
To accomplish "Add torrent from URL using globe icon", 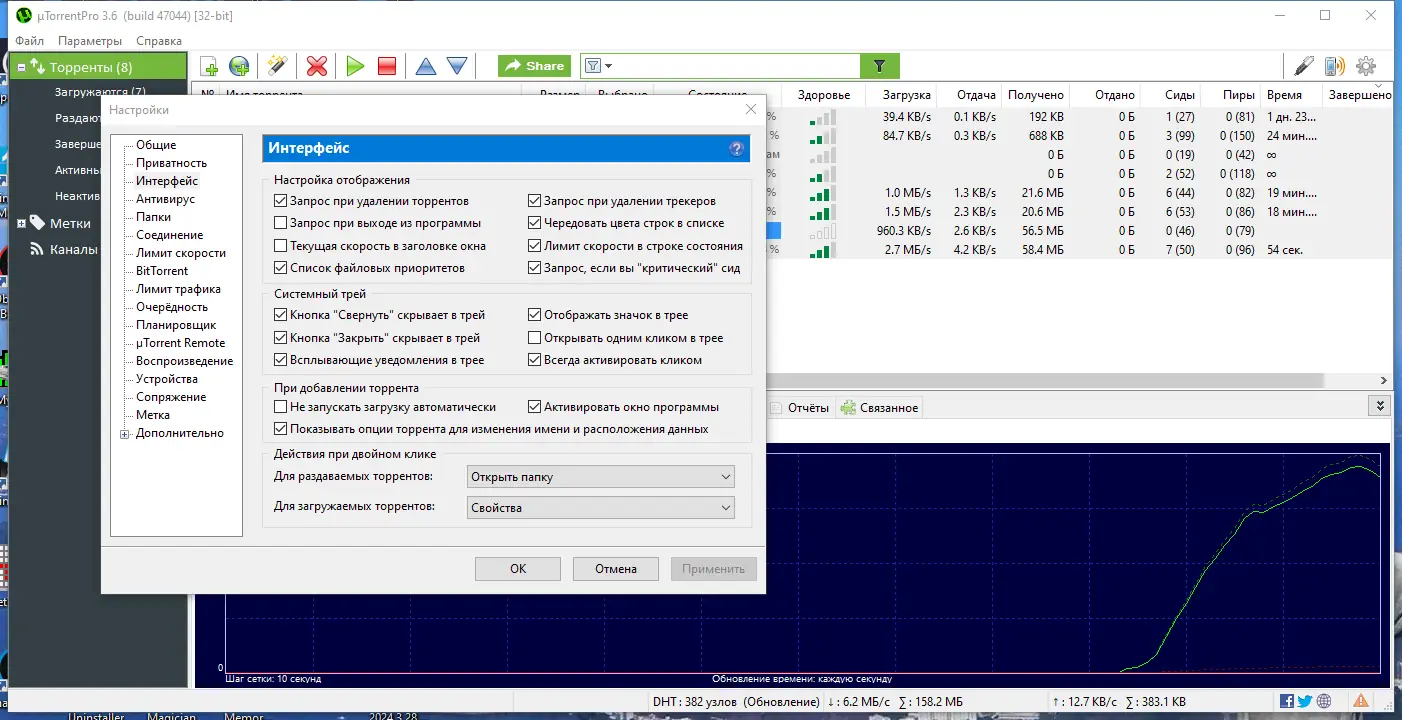I will pyautogui.click(x=238, y=66).
